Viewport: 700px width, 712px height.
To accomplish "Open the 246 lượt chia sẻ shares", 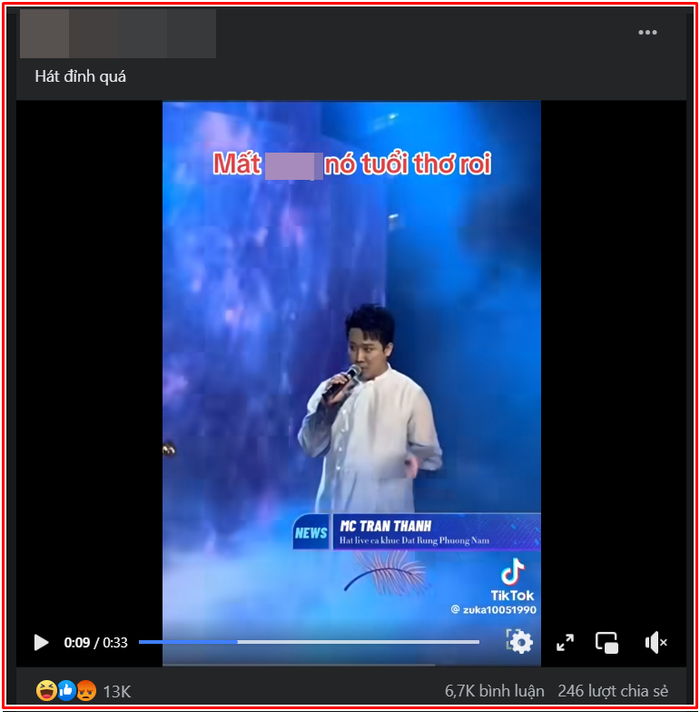I will pos(613,691).
